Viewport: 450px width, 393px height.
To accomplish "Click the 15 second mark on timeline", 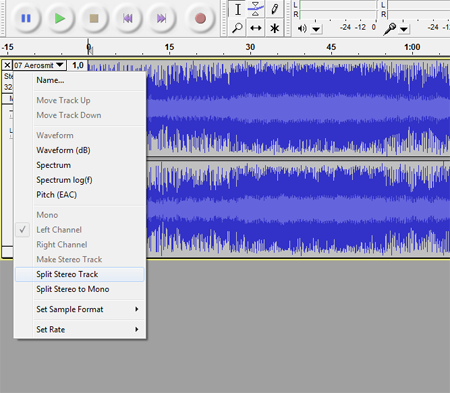I will click(169, 47).
